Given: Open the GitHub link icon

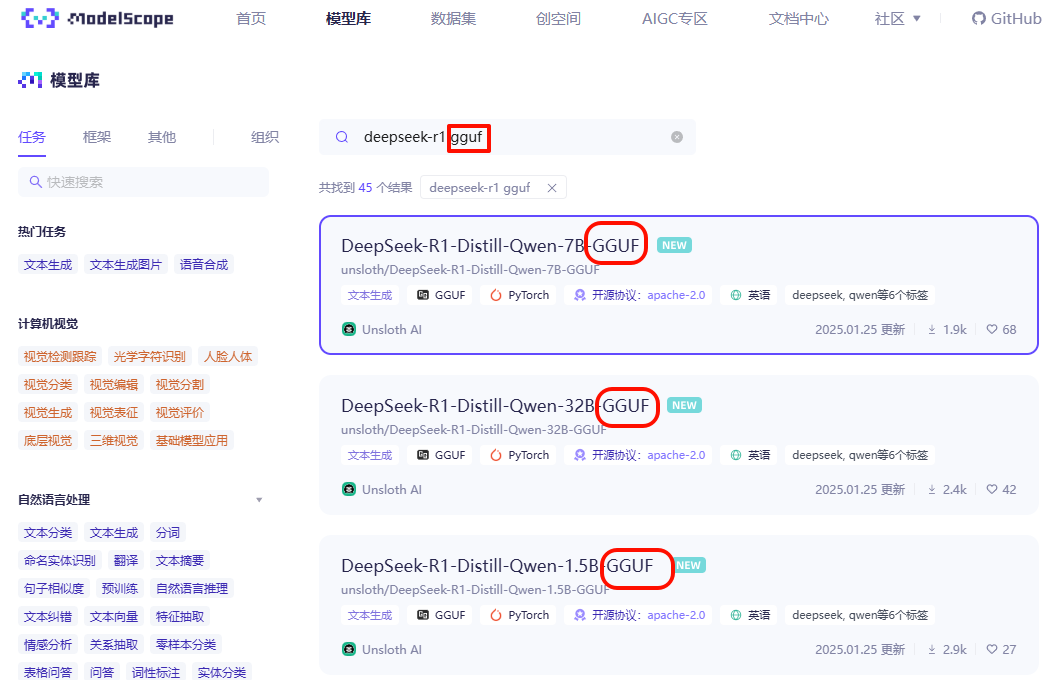Looking at the screenshot, I should pos(978,19).
